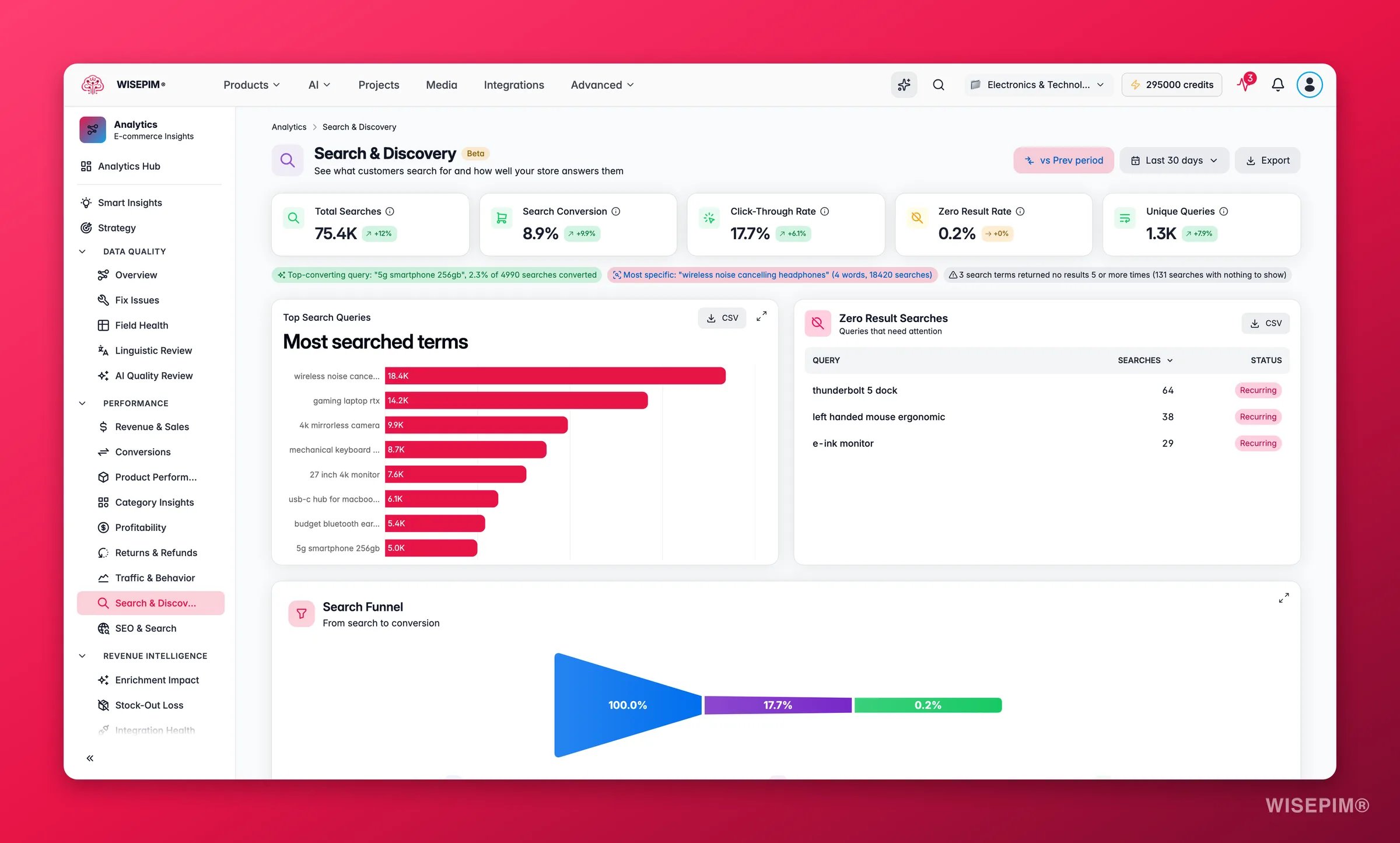Open the AI sparkle assistant icon
Screen dimensions: 1400x843
[x=904, y=85]
